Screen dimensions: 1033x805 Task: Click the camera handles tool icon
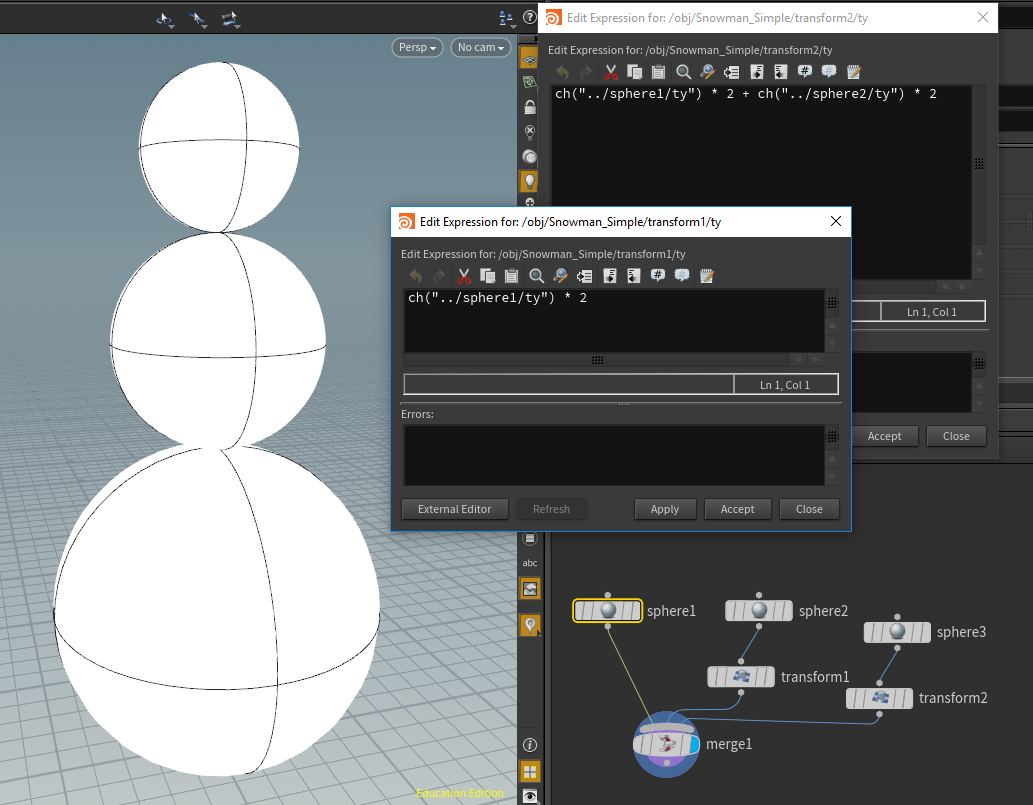tap(228, 18)
